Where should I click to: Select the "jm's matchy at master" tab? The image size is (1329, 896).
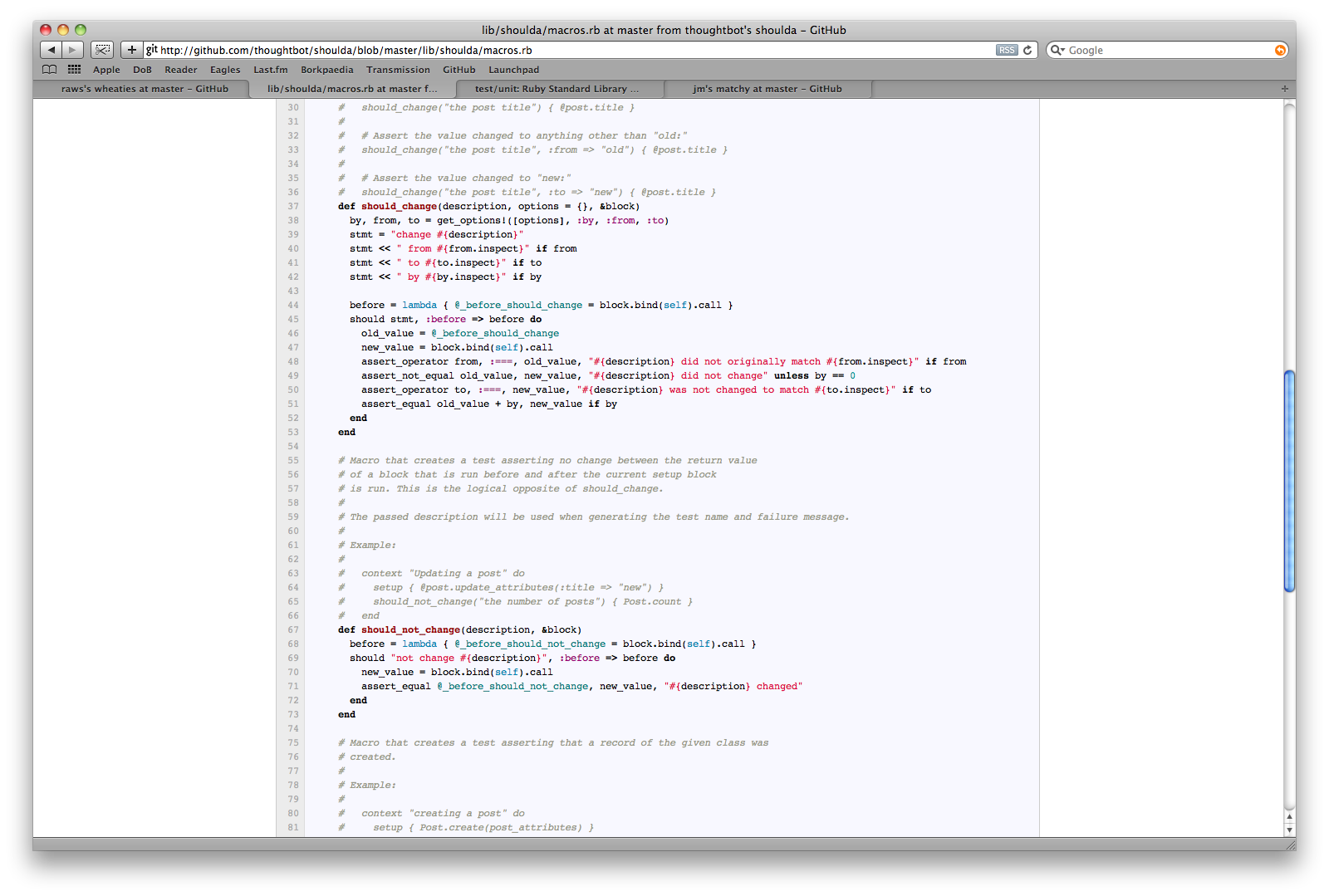pyautogui.click(x=767, y=89)
